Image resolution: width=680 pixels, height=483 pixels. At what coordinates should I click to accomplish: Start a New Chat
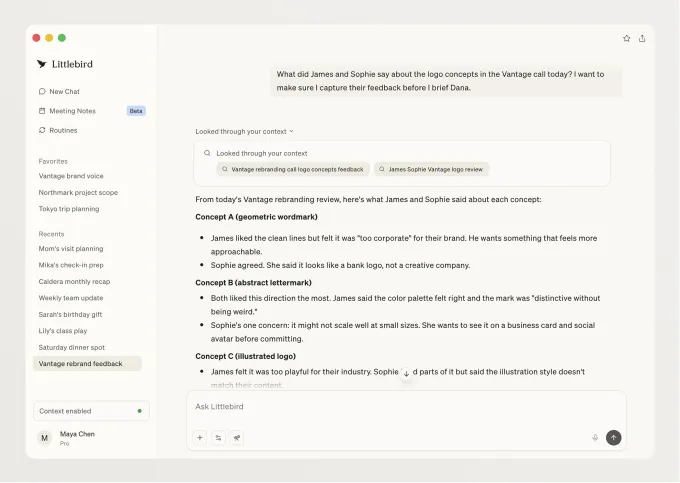pyautogui.click(x=64, y=91)
